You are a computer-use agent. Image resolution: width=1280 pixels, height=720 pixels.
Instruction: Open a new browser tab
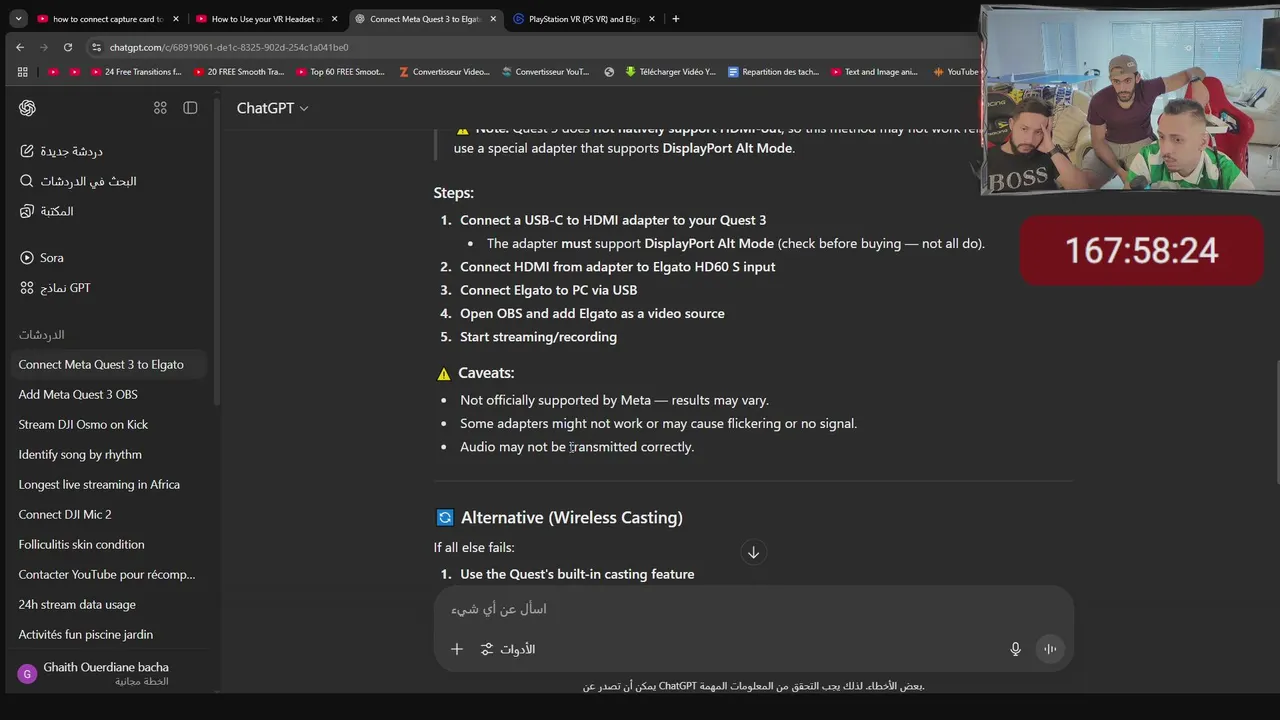tap(676, 18)
